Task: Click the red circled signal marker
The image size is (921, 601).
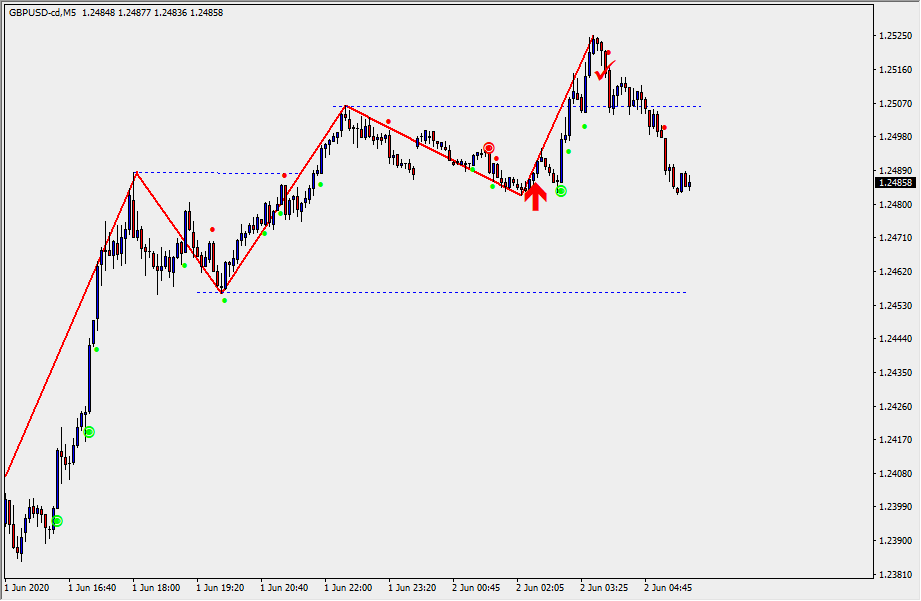Action: coord(489,148)
